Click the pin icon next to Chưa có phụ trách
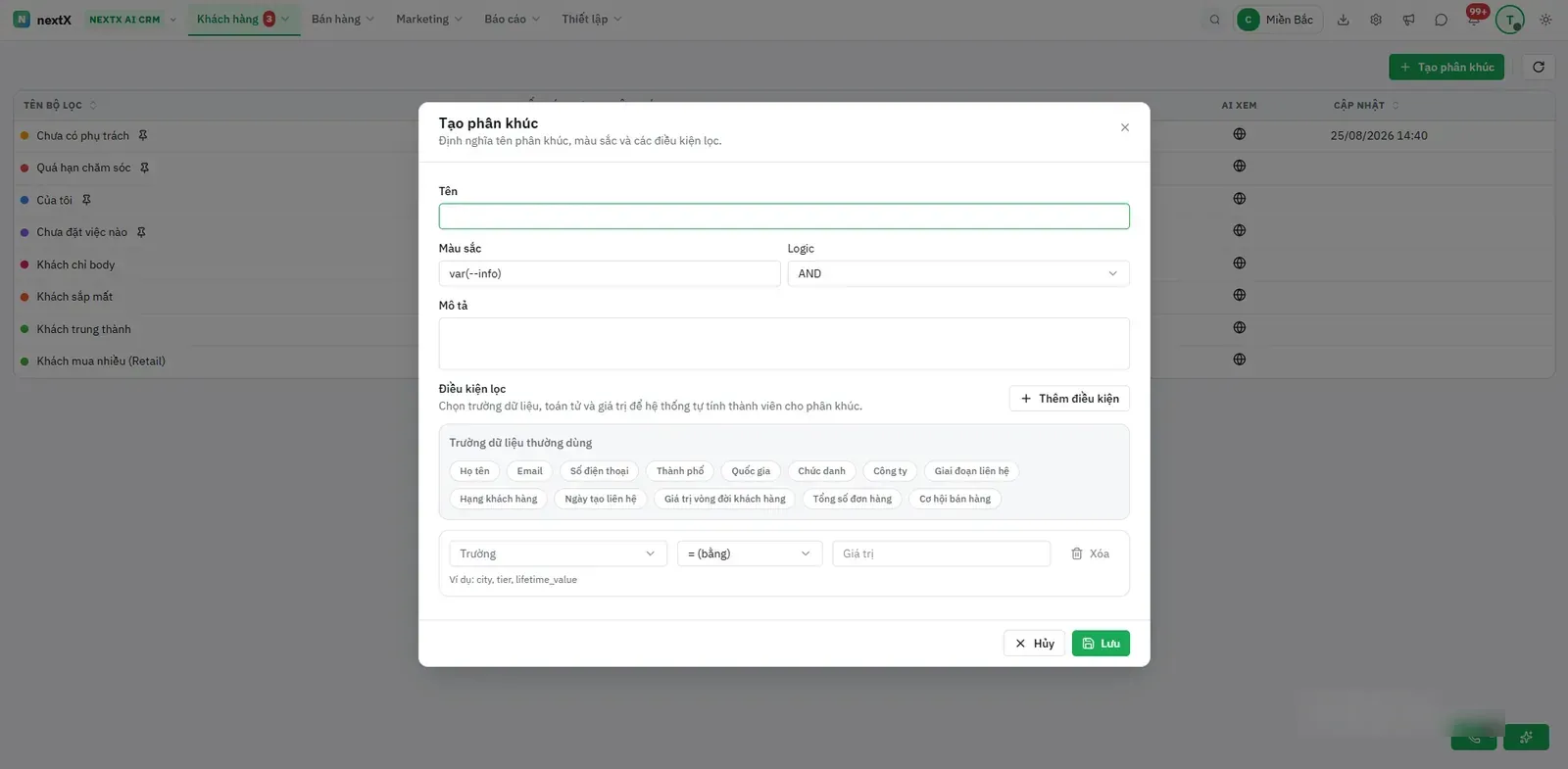Screen dimensions: 1568x769 (x=143, y=135)
